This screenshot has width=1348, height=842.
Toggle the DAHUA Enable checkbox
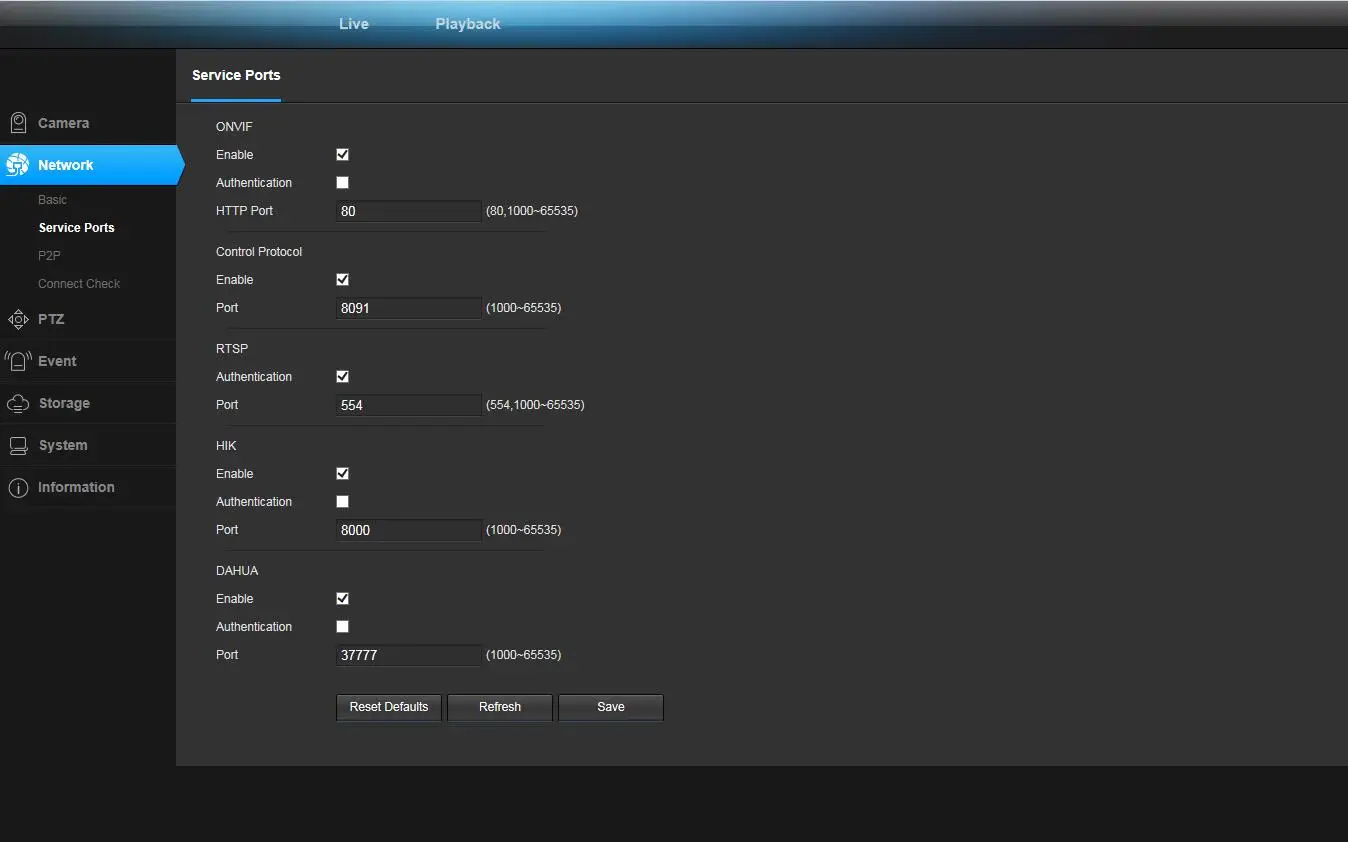342,599
